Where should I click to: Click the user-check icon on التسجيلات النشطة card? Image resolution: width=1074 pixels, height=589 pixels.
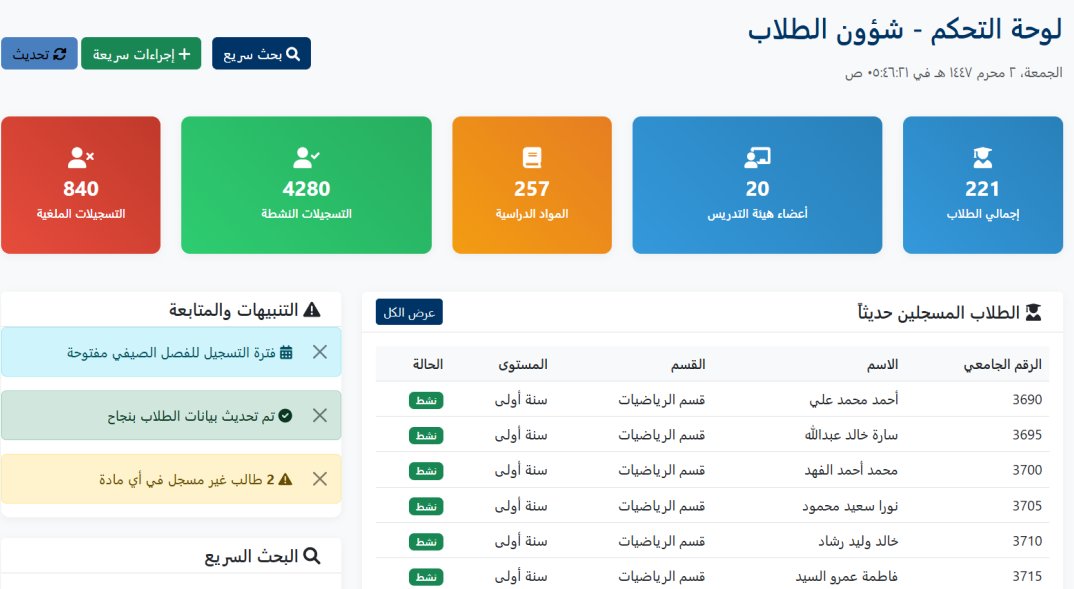click(306, 155)
